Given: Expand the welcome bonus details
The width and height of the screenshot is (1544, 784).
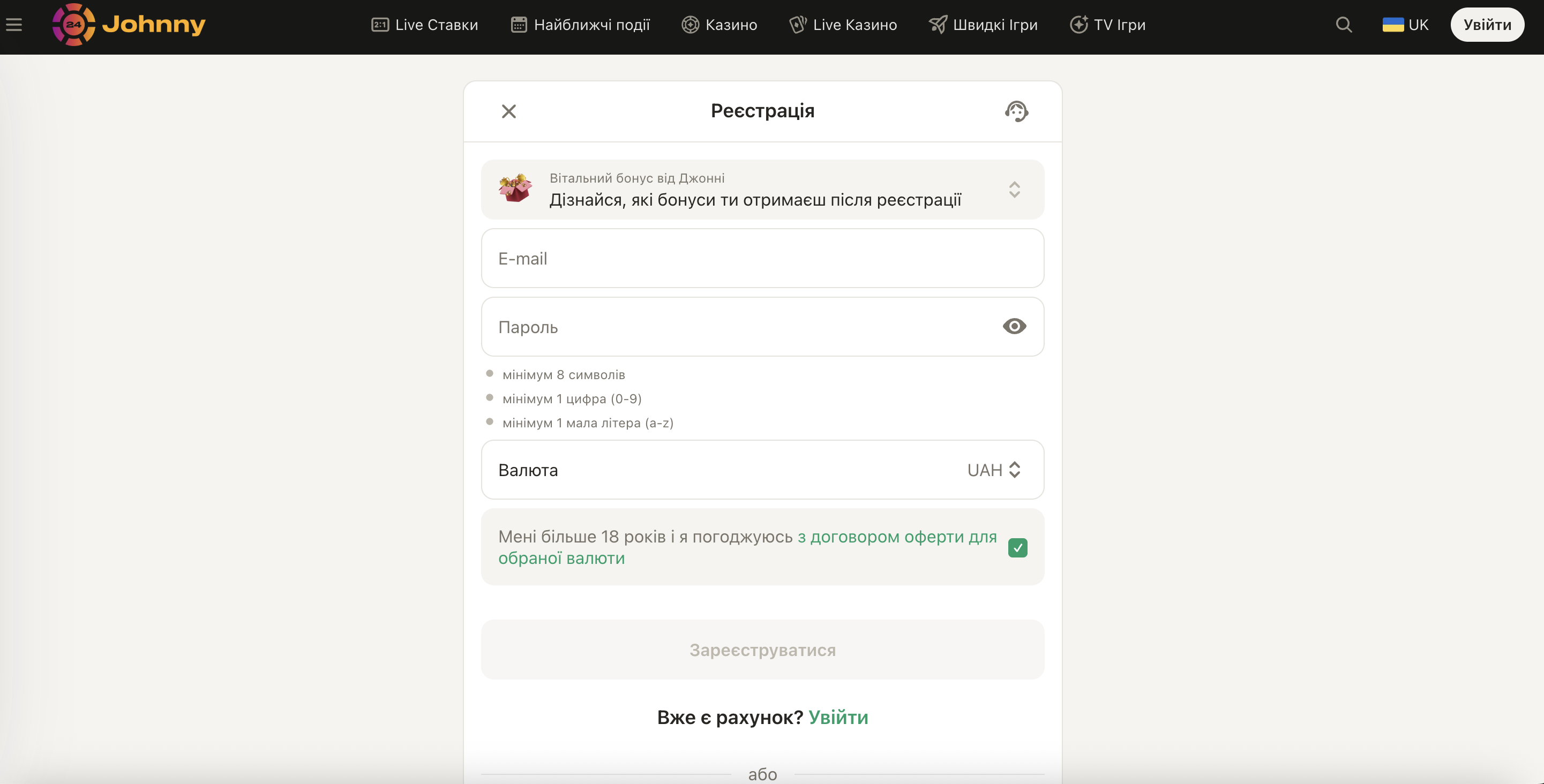Looking at the screenshot, I should coord(1014,189).
